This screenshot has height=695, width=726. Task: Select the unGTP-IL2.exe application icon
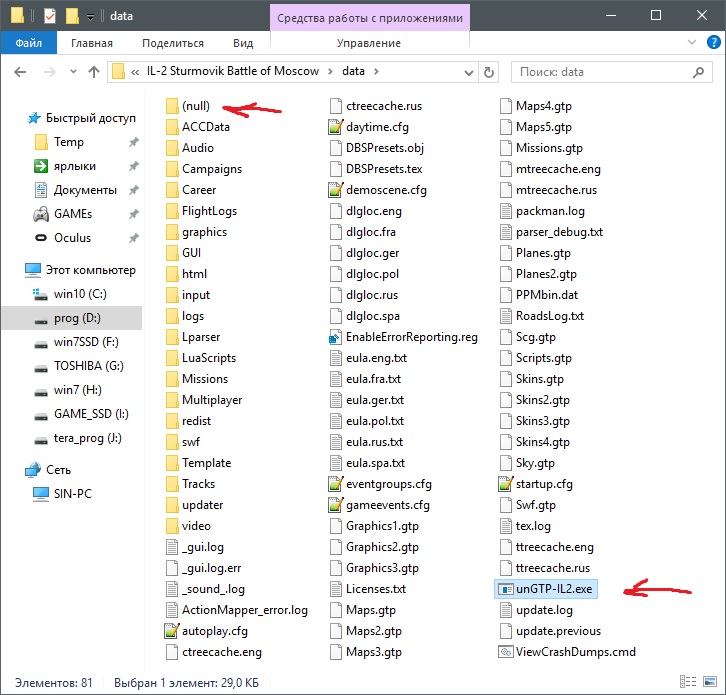coord(505,589)
